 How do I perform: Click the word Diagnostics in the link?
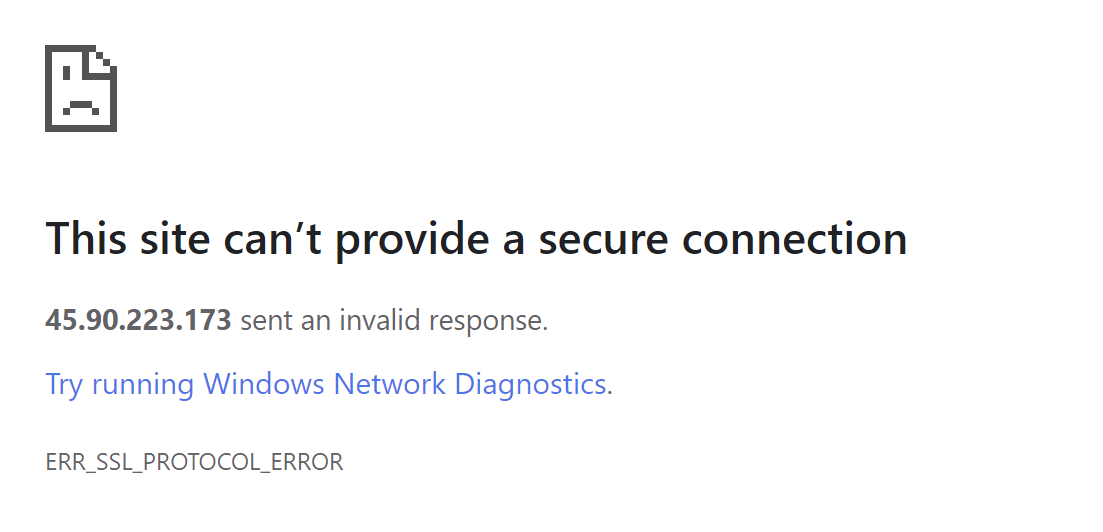point(530,384)
